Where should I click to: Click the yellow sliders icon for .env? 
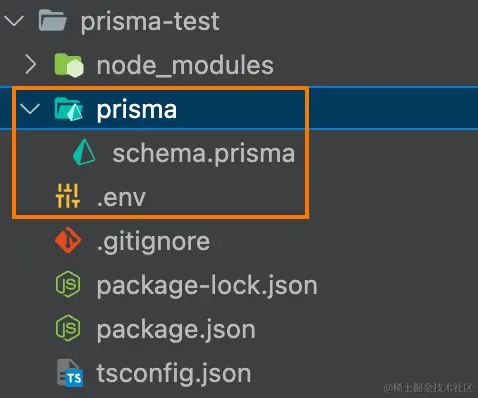(x=68, y=196)
